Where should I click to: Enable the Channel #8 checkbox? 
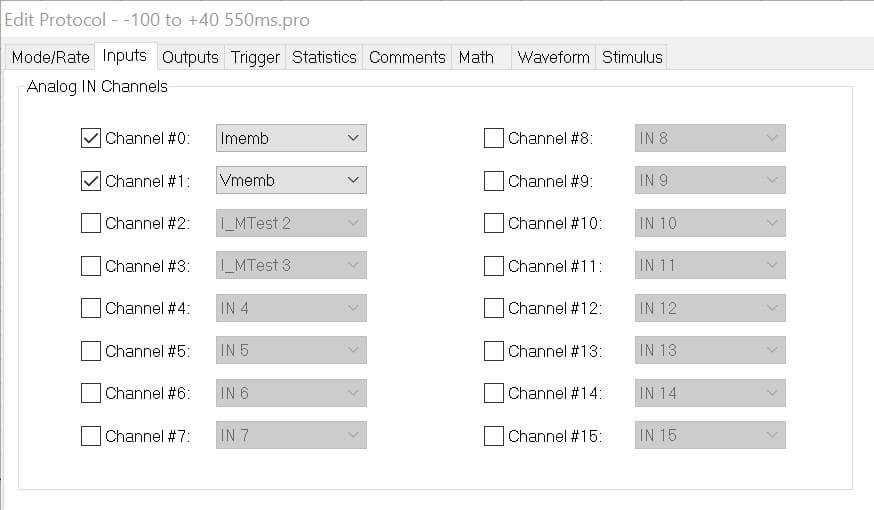point(494,138)
